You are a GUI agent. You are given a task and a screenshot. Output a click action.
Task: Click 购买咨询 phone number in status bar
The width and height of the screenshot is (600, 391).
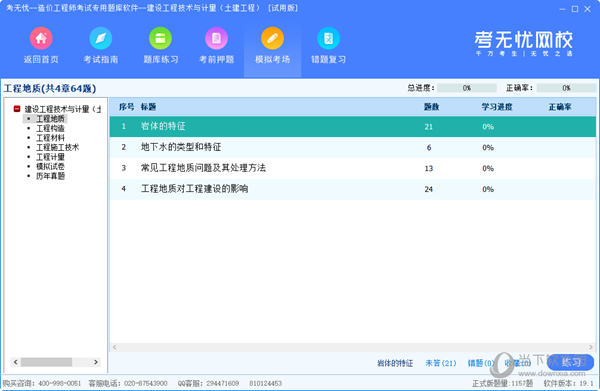point(60,383)
